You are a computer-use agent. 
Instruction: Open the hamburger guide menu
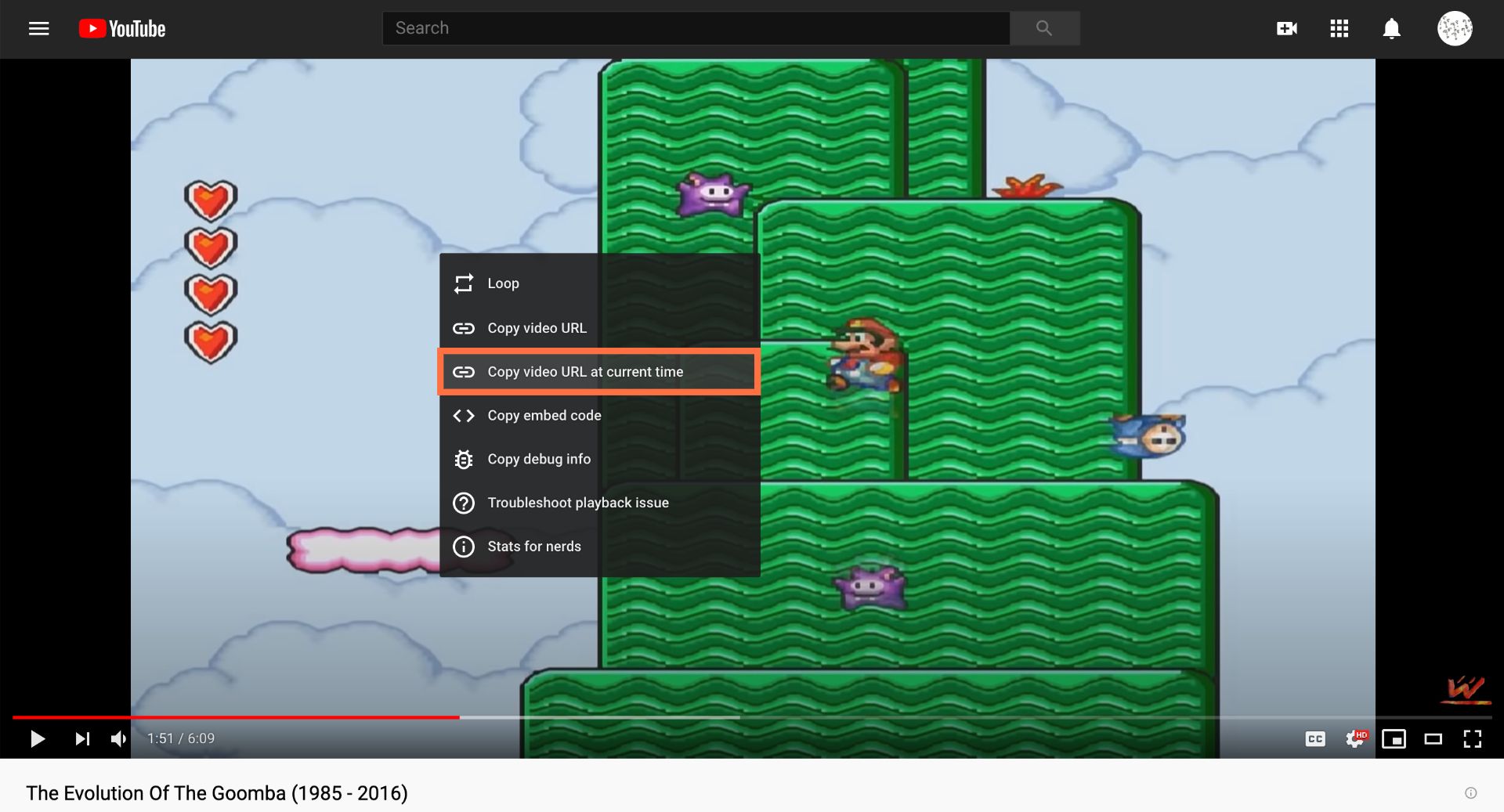pos(38,29)
